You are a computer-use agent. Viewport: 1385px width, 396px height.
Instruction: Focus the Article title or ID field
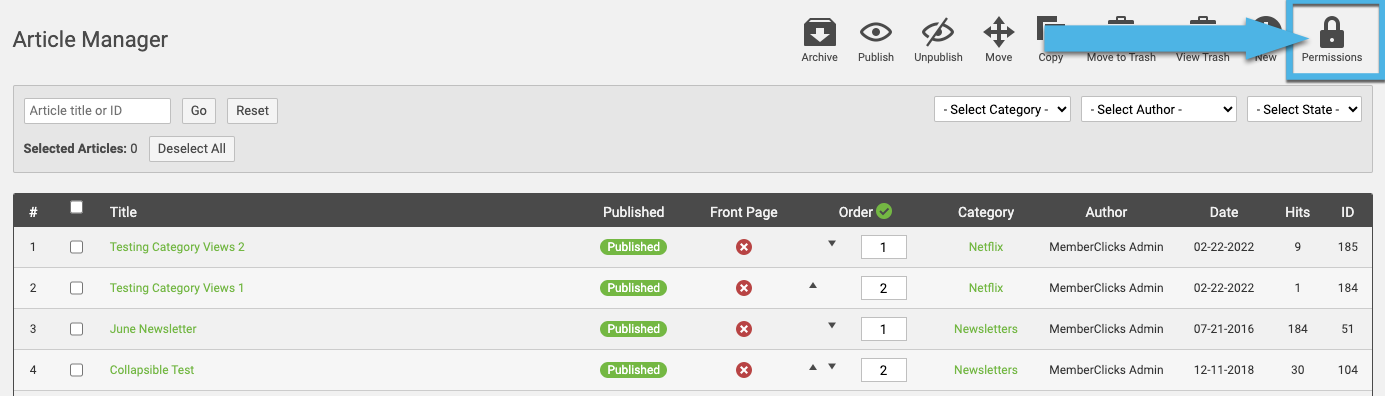tap(97, 111)
